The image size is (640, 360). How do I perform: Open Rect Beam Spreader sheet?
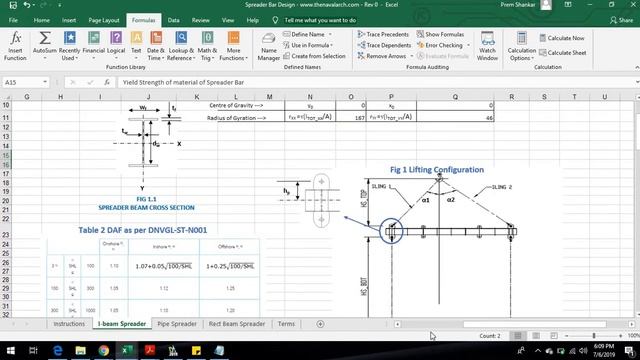pos(237,324)
